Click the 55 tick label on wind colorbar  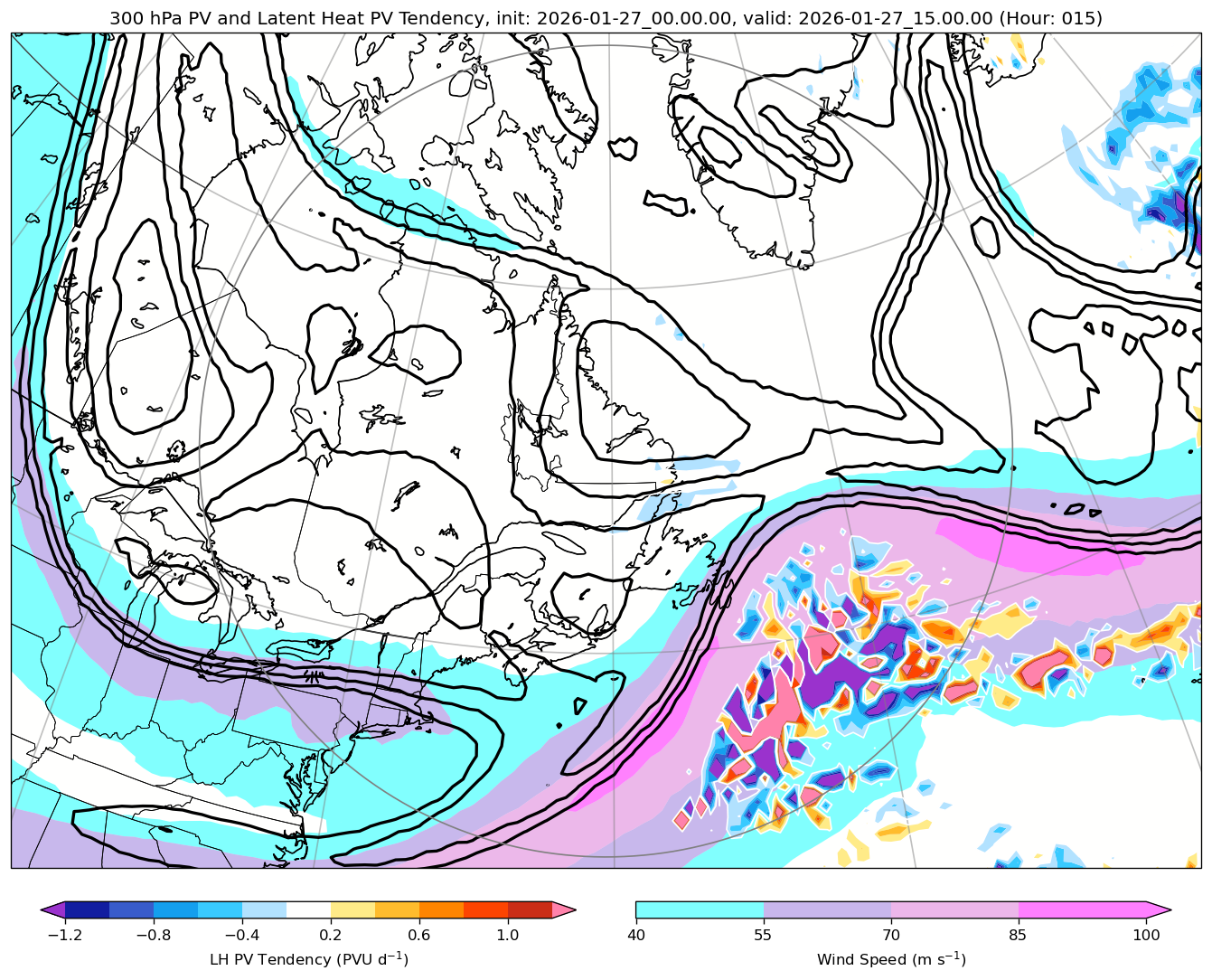[x=764, y=935]
